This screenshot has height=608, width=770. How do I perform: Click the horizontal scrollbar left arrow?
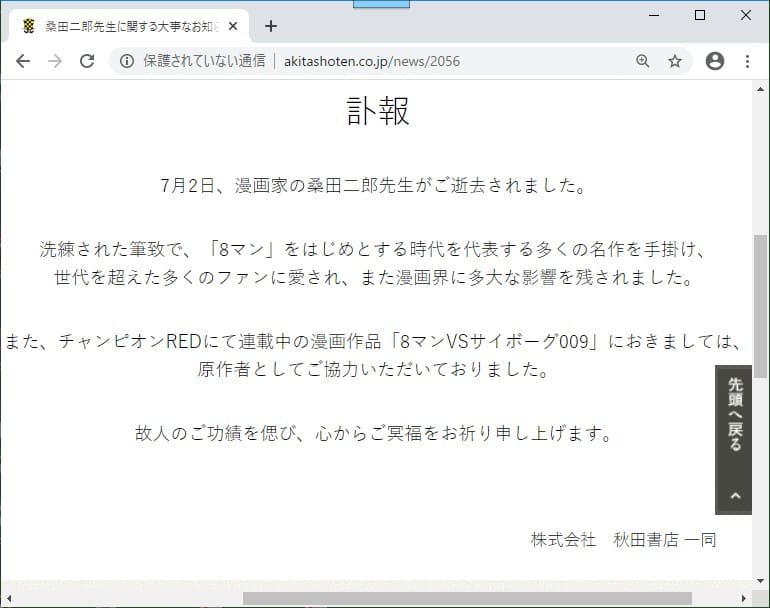[9, 598]
